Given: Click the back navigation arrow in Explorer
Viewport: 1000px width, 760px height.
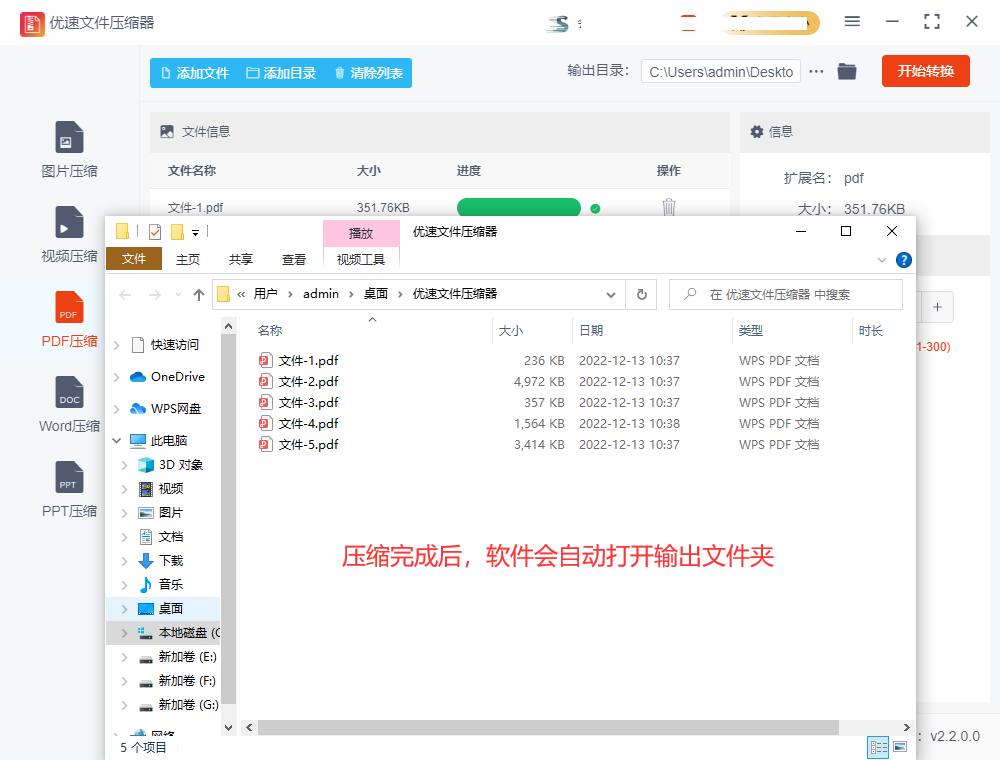Looking at the screenshot, I should coord(126,295).
